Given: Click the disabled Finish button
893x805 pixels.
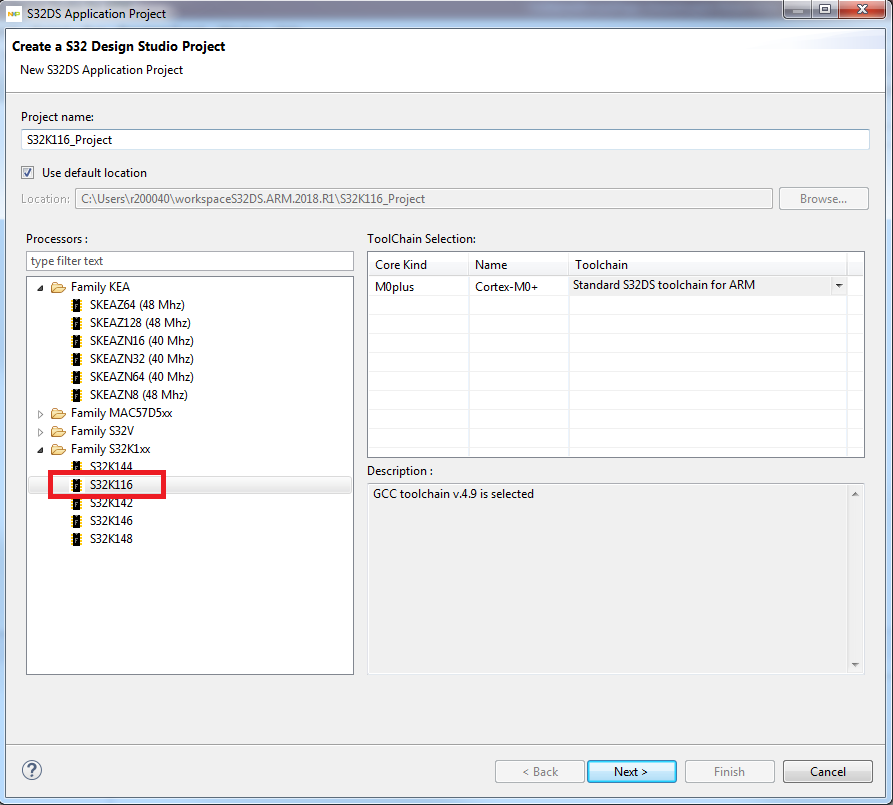Looking at the screenshot, I should (730, 771).
